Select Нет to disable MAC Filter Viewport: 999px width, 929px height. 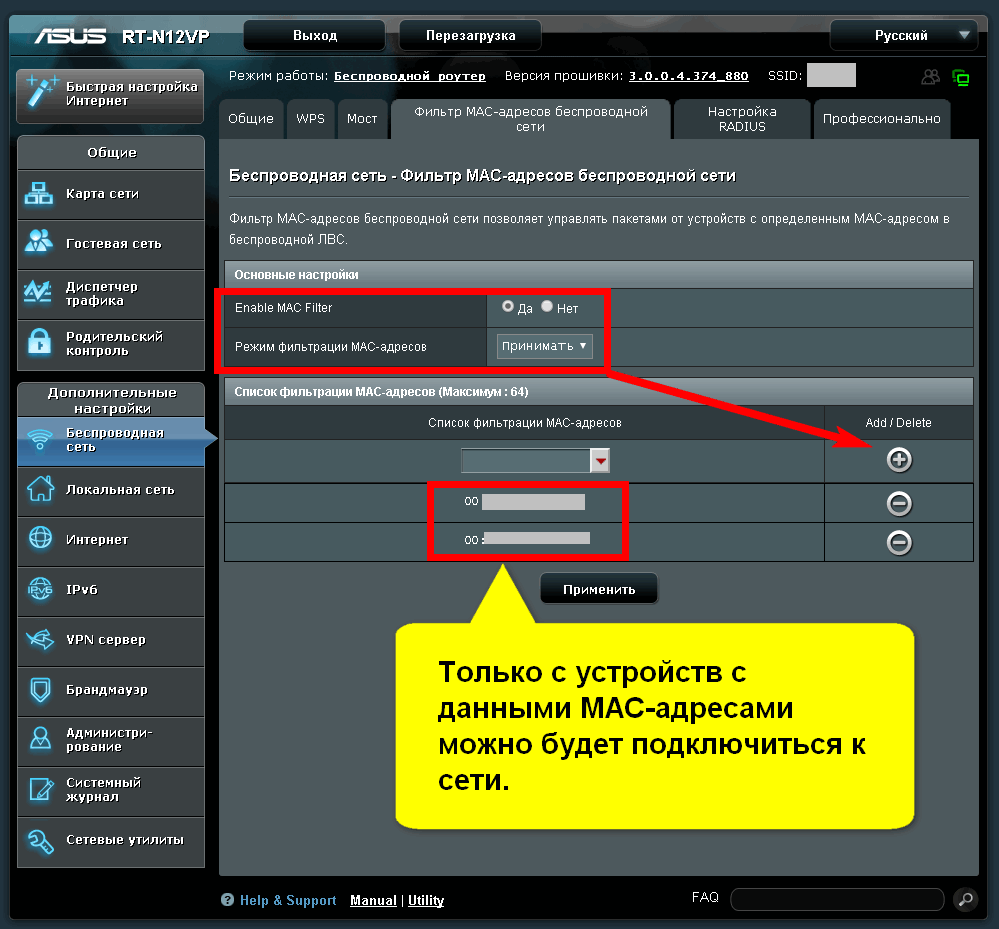pyautogui.click(x=547, y=307)
